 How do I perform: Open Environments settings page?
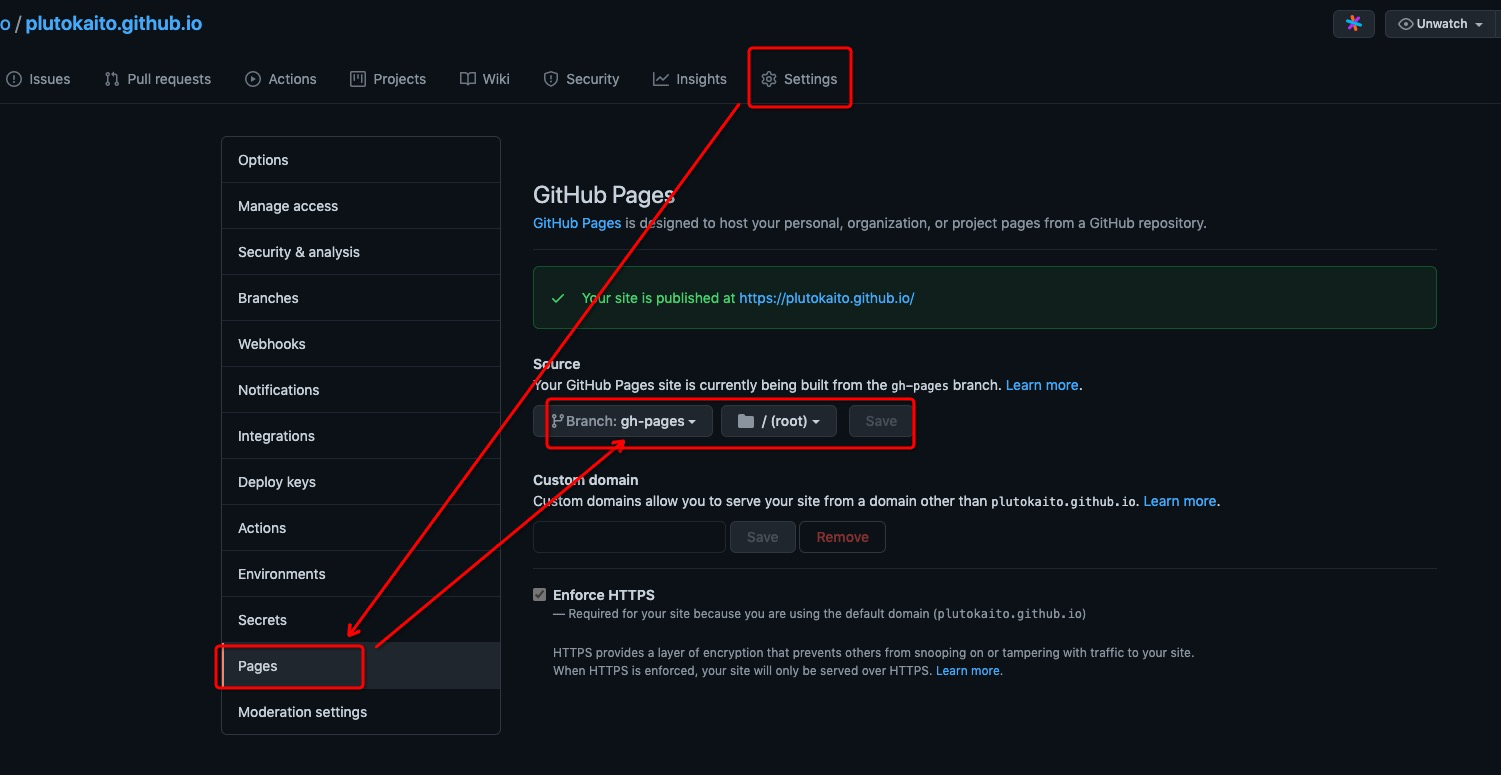pyautogui.click(x=361, y=574)
